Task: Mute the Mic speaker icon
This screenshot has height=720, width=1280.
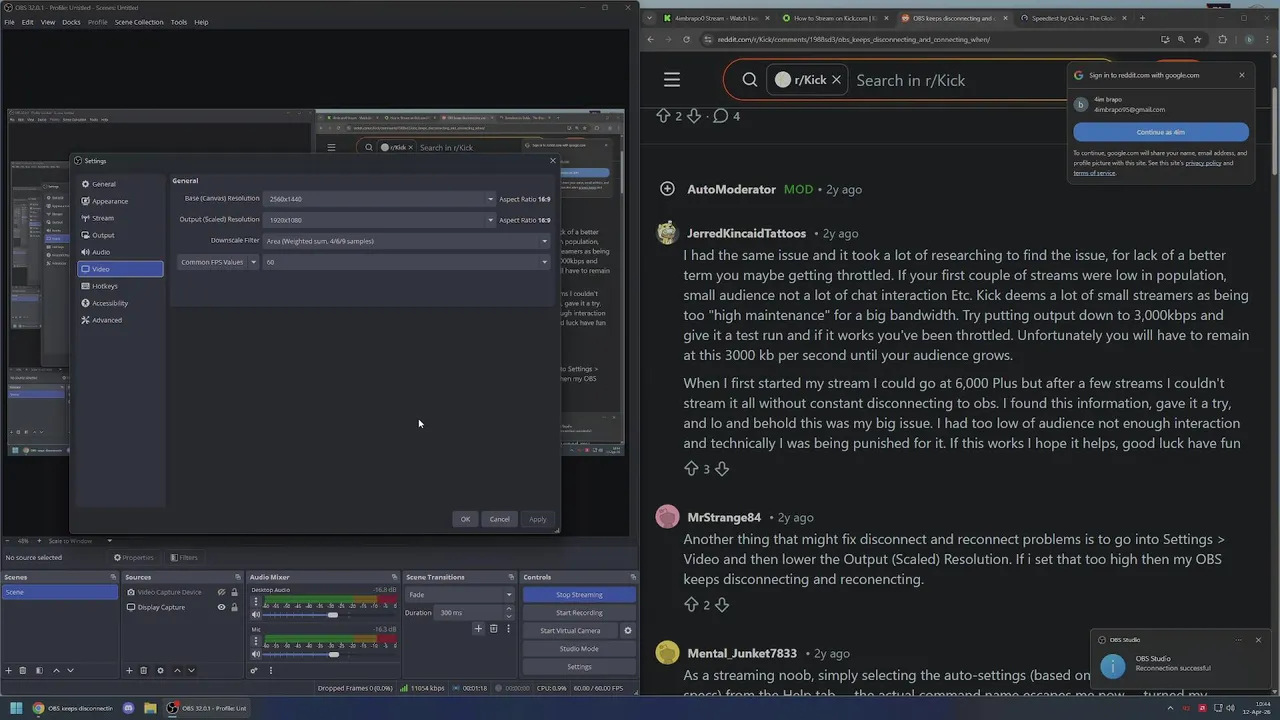Action: [x=255, y=654]
